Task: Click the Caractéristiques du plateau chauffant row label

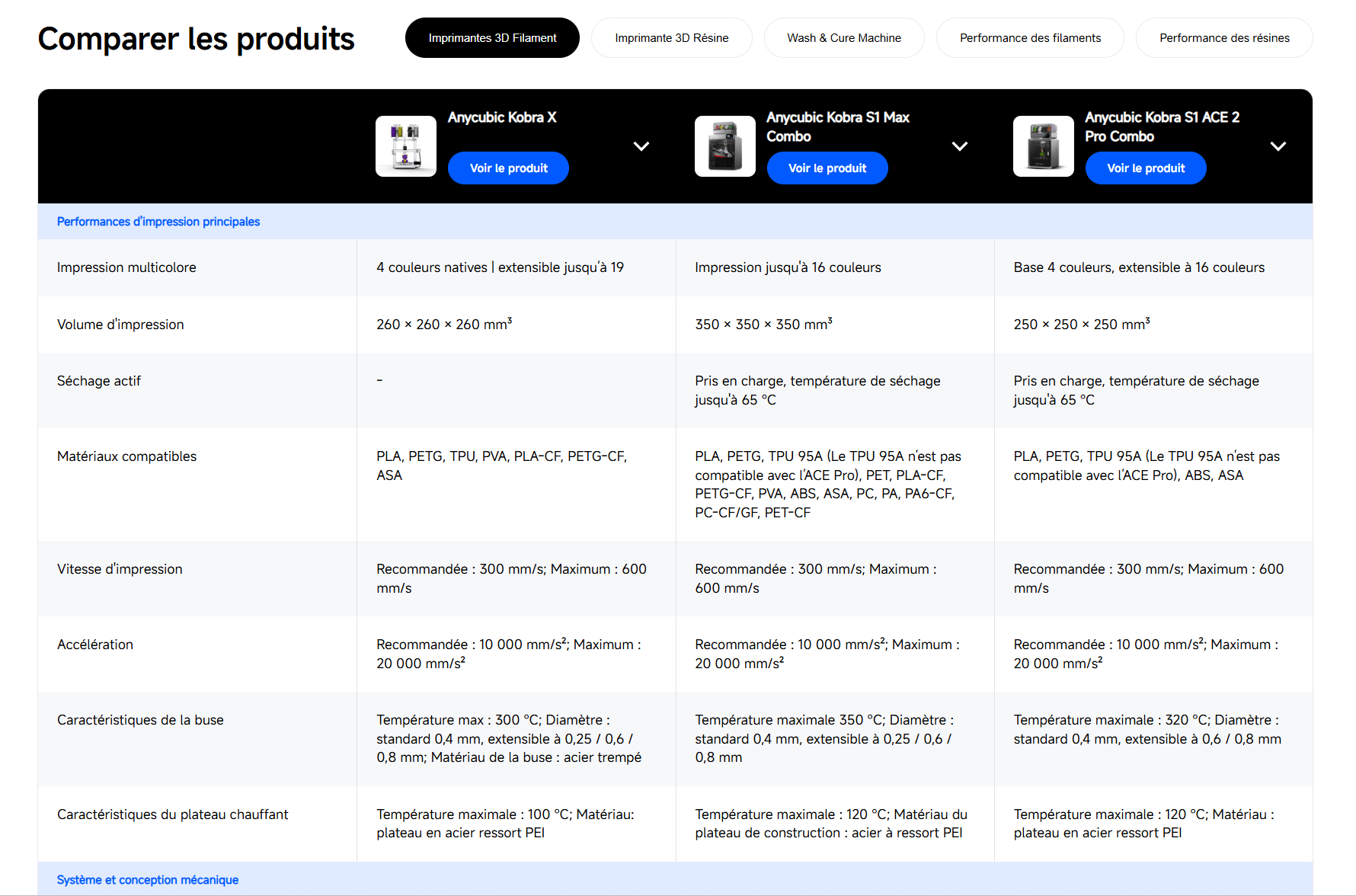Action: point(173,814)
